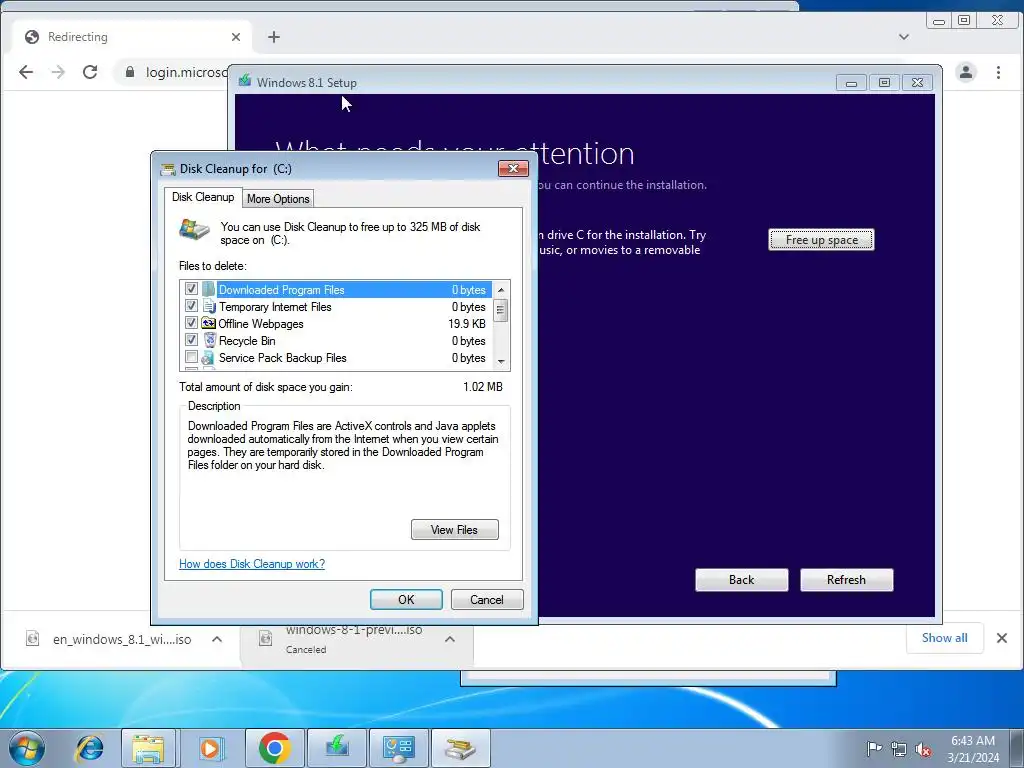Open Chrome tab search chevron

coord(904,37)
